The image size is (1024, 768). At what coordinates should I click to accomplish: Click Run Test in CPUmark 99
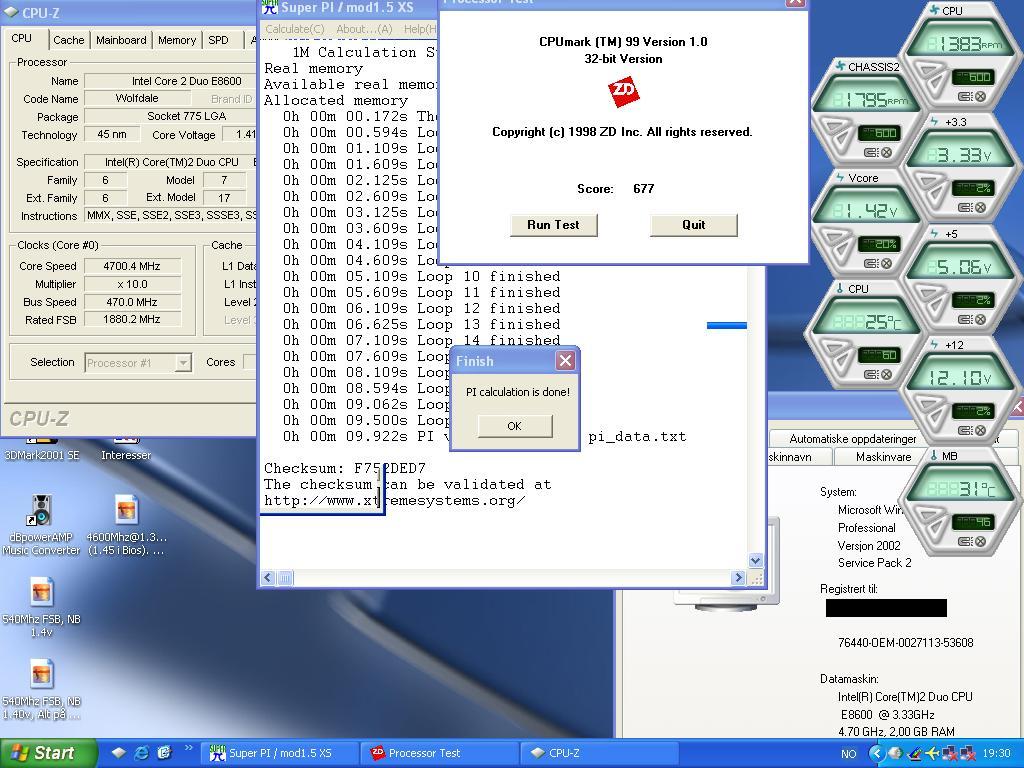click(553, 225)
